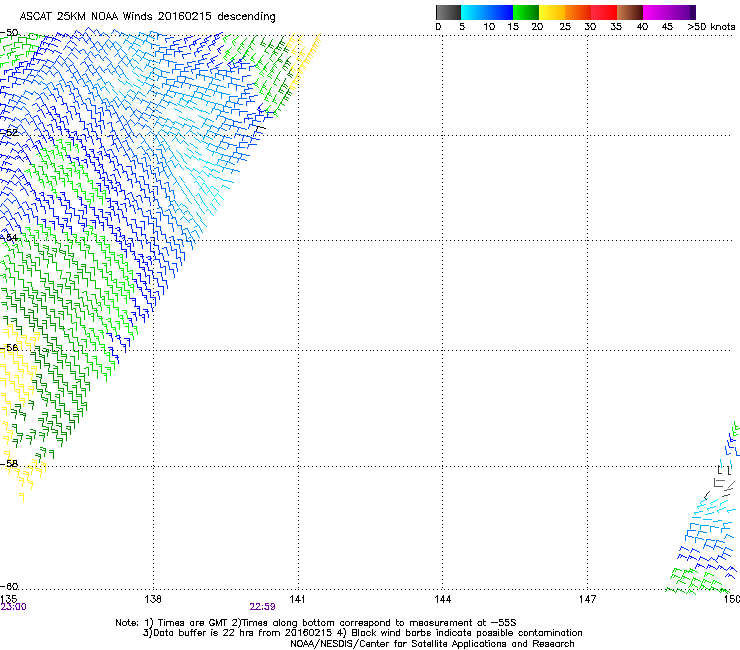Image resolution: width=740 pixels, height=650 pixels.
Task: Click the '>50 knots' legend label
Action: pyautogui.click(x=711, y=27)
